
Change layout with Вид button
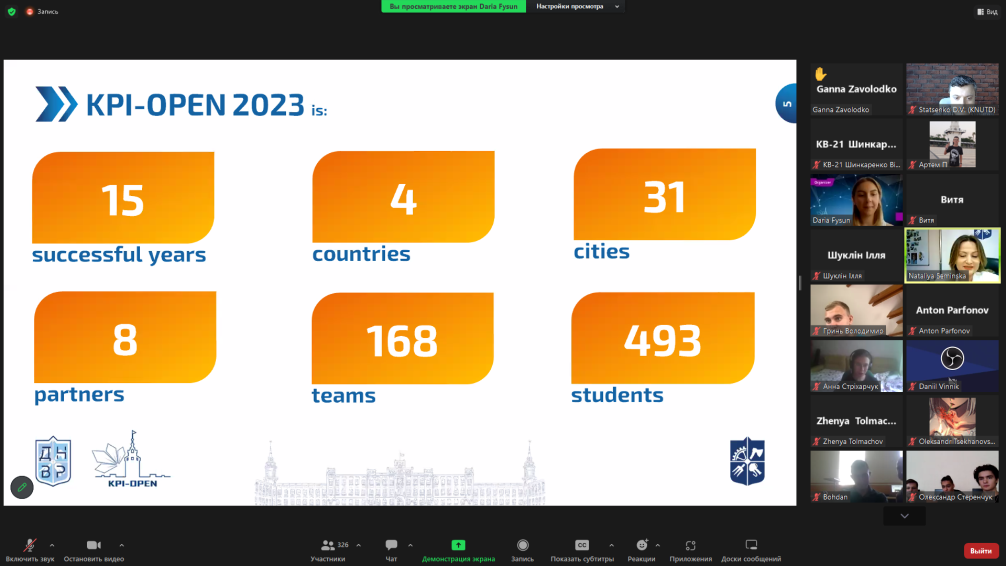[x=987, y=12]
